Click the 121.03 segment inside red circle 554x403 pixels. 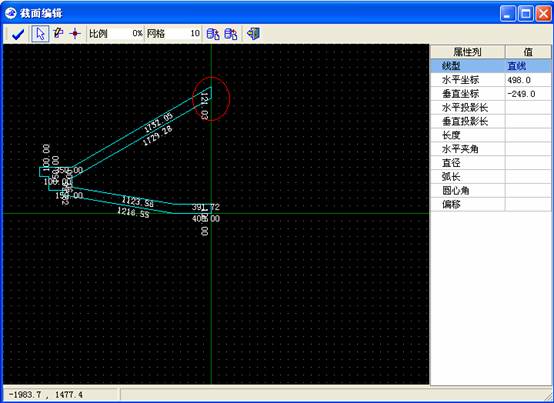[211, 93]
